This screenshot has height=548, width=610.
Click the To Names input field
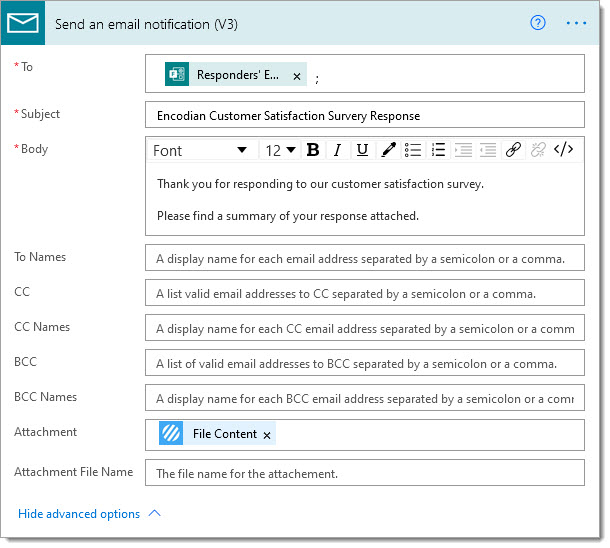[x=365, y=257]
